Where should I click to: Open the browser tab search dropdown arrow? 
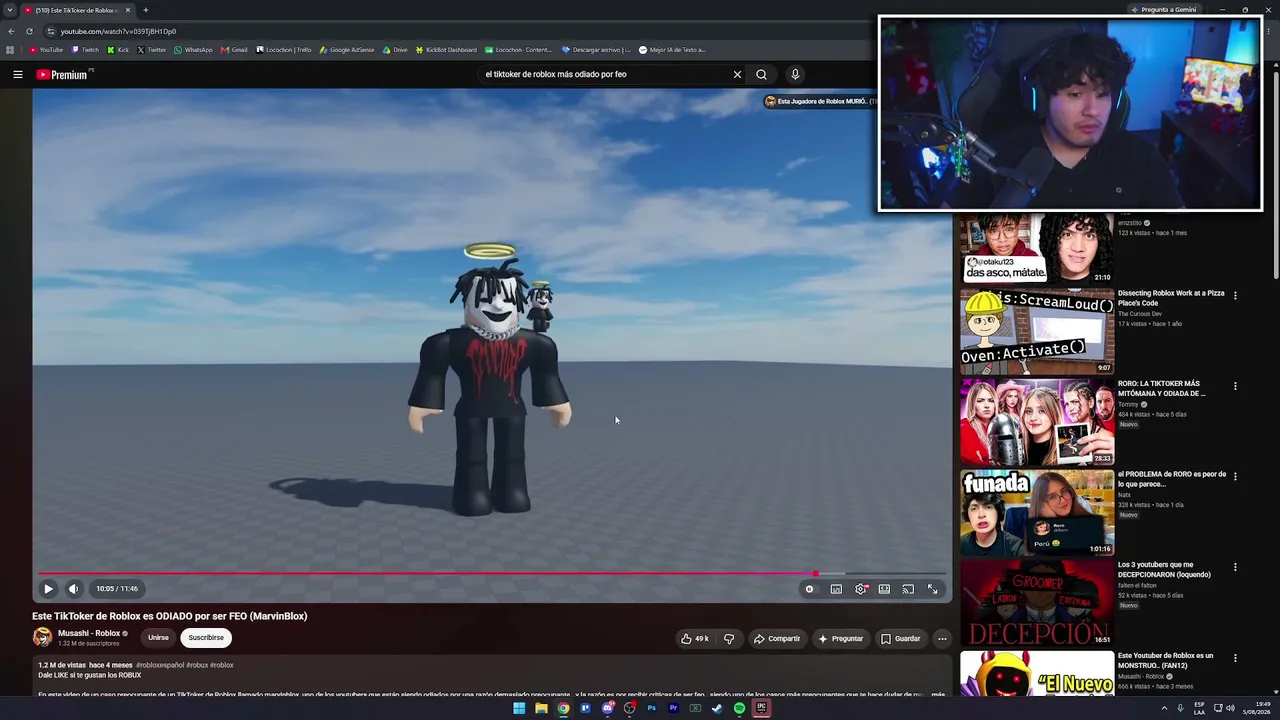pos(10,10)
